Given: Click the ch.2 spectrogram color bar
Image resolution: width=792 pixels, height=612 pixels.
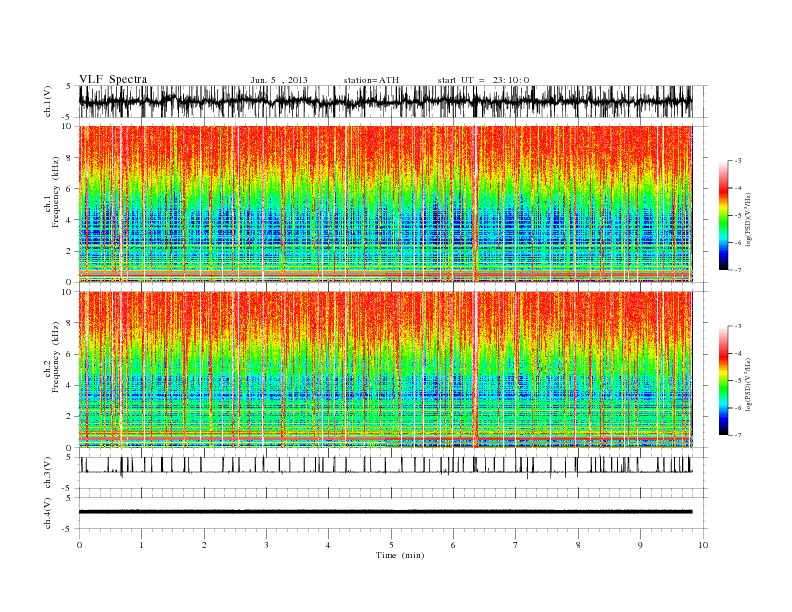Looking at the screenshot, I should (x=723, y=381).
